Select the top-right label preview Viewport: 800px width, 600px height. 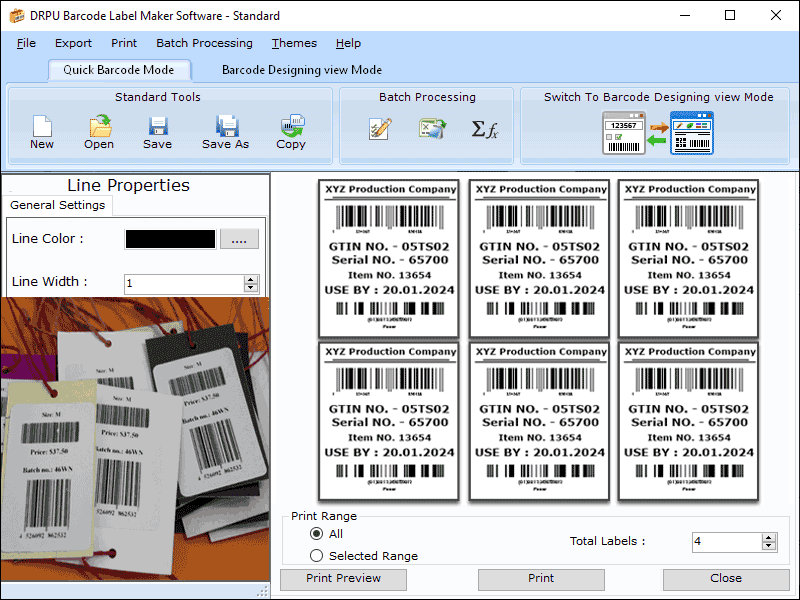click(689, 258)
